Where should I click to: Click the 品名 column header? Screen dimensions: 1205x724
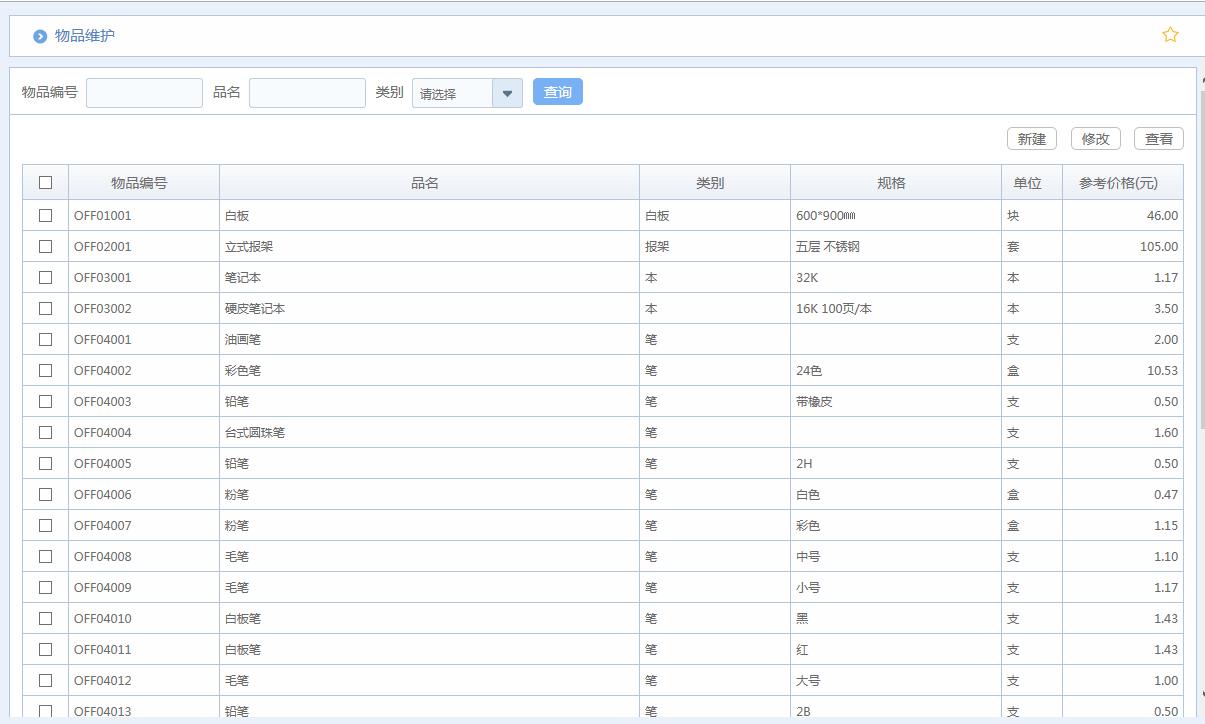click(x=425, y=183)
